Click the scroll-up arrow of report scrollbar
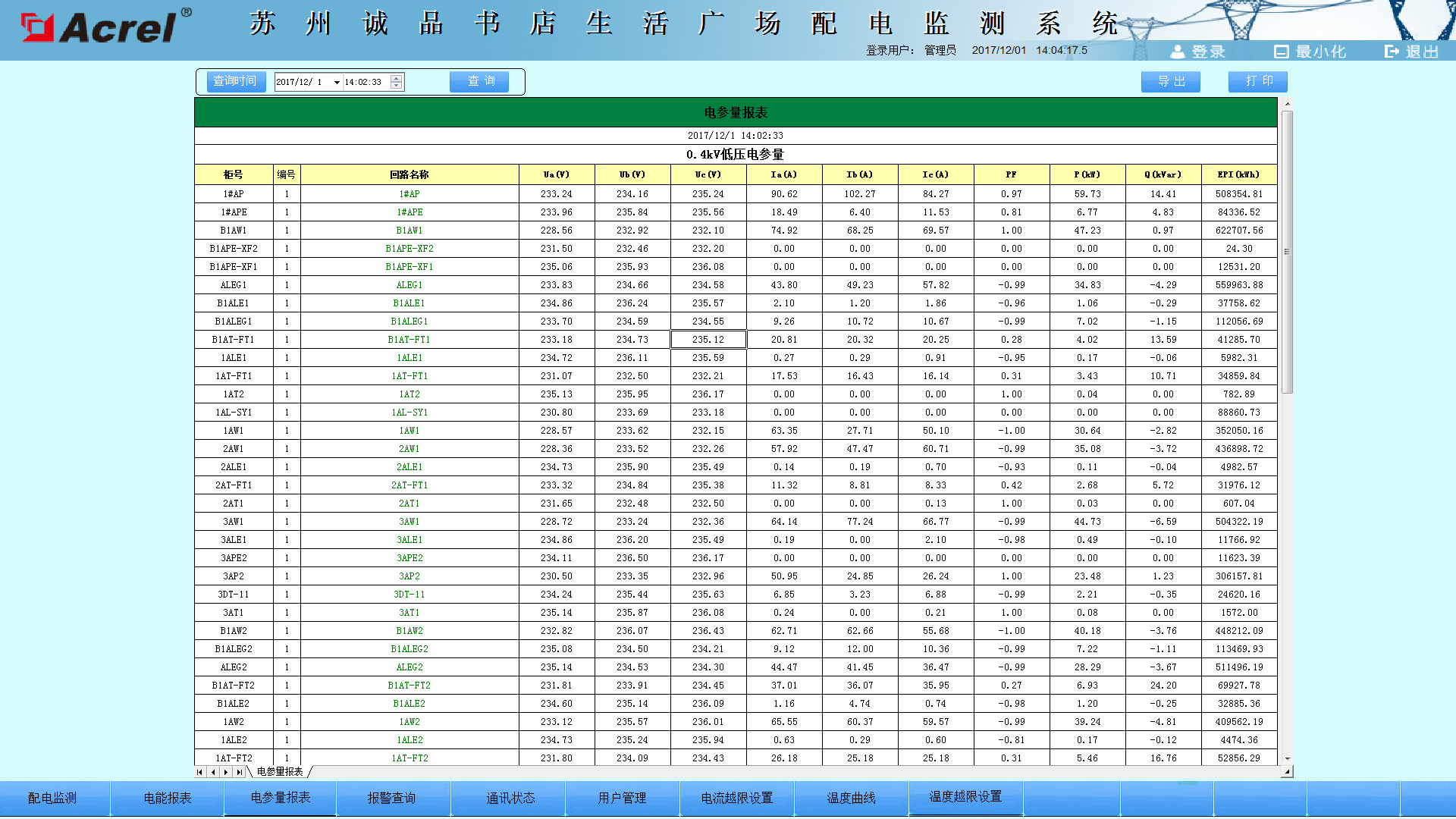The height and width of the screenshot is (819, 1456). 1287,104
